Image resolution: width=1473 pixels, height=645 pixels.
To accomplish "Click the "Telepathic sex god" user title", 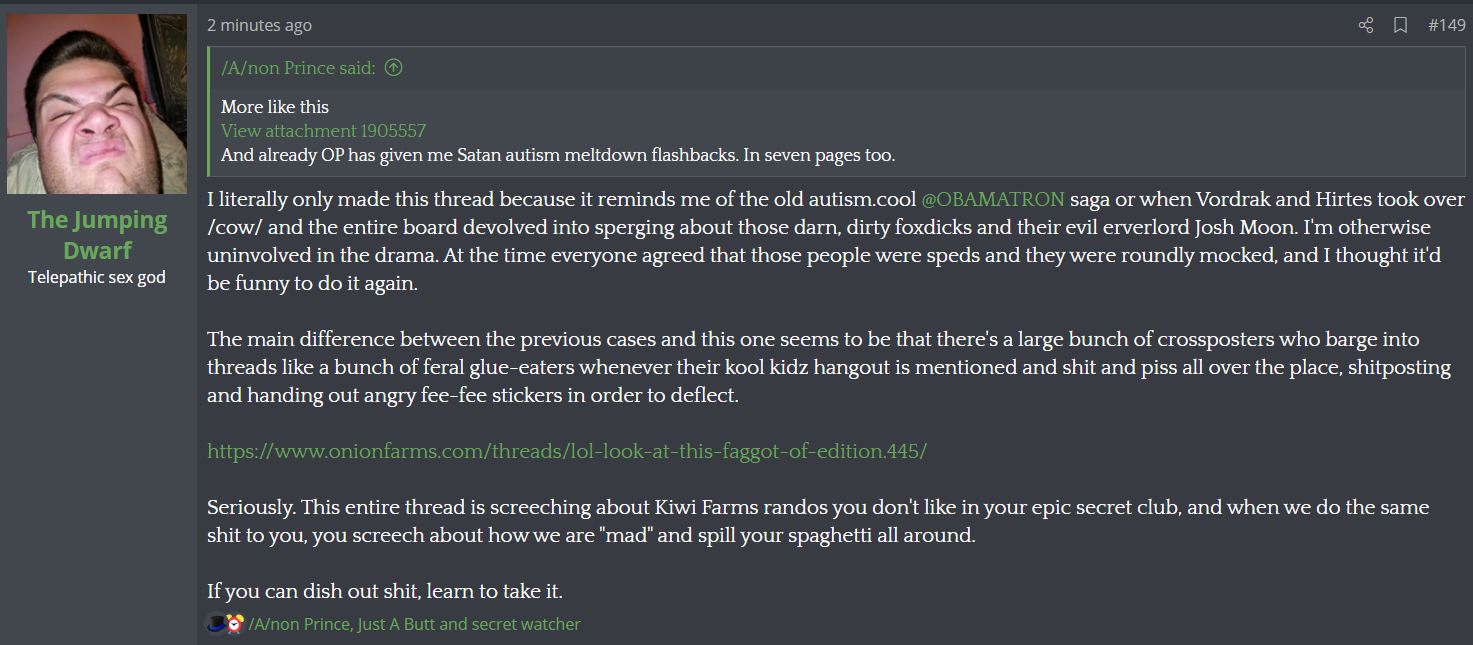I will pos(97,277).
